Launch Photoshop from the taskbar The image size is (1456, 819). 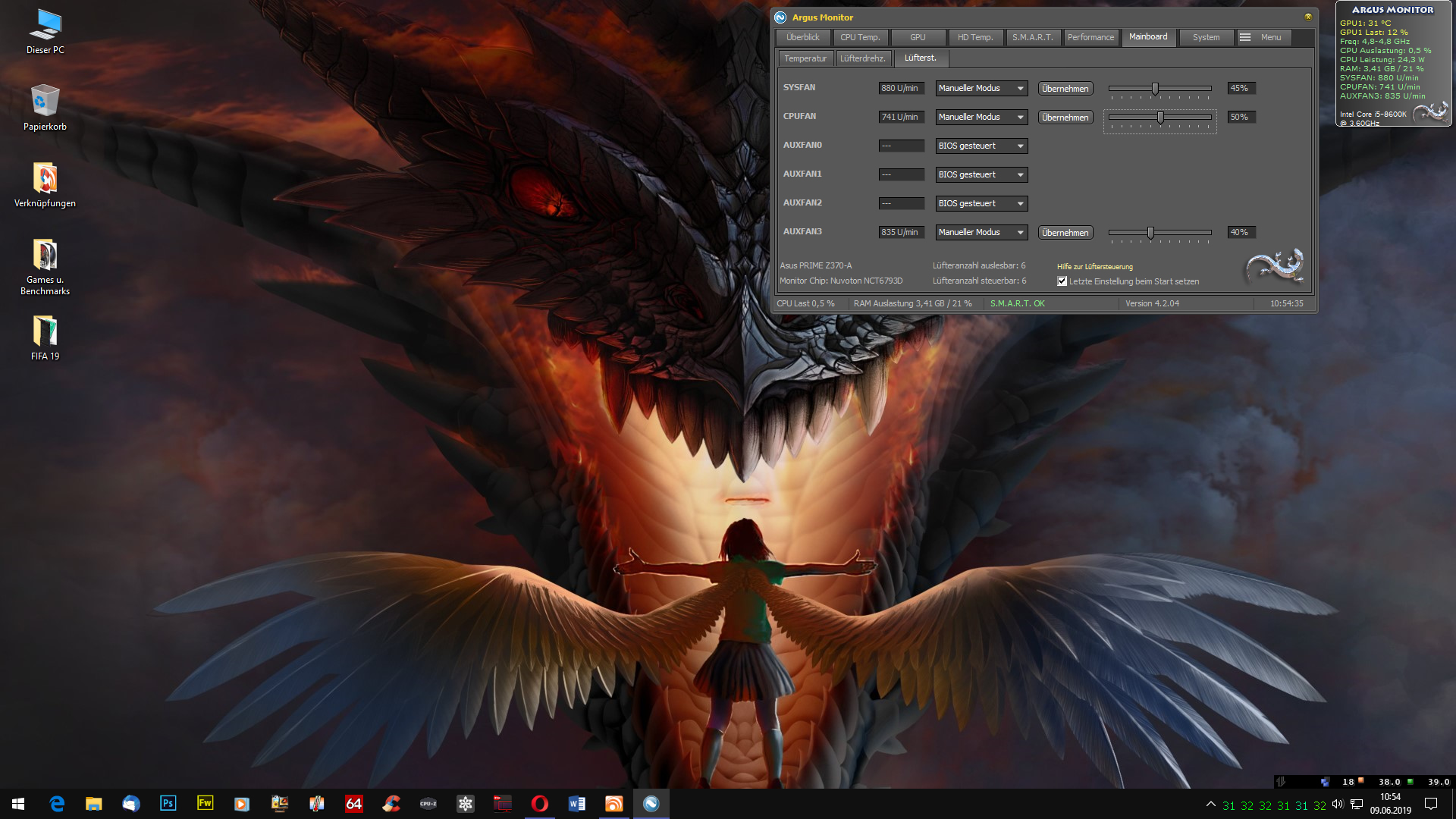click(168, 804)
